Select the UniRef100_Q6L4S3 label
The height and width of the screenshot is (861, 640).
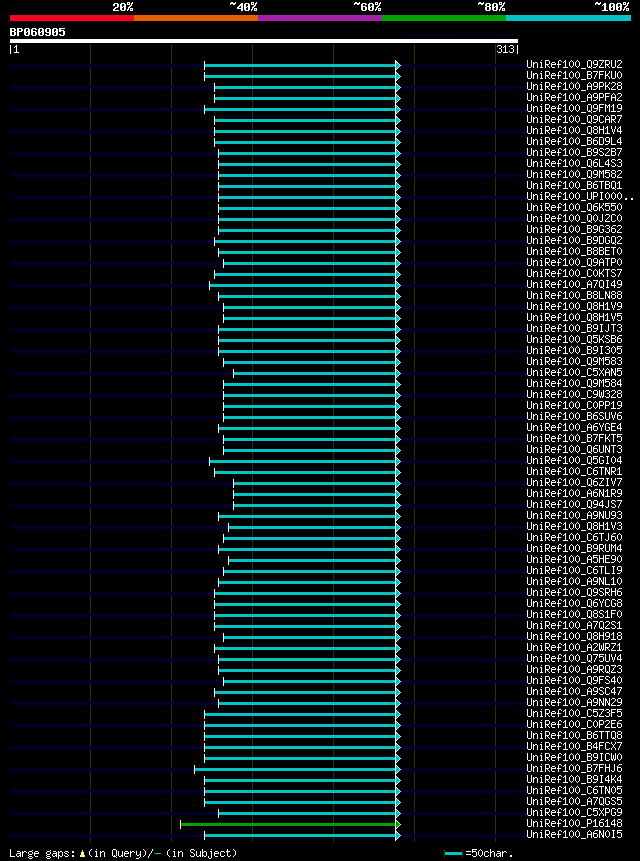[574, 163]
